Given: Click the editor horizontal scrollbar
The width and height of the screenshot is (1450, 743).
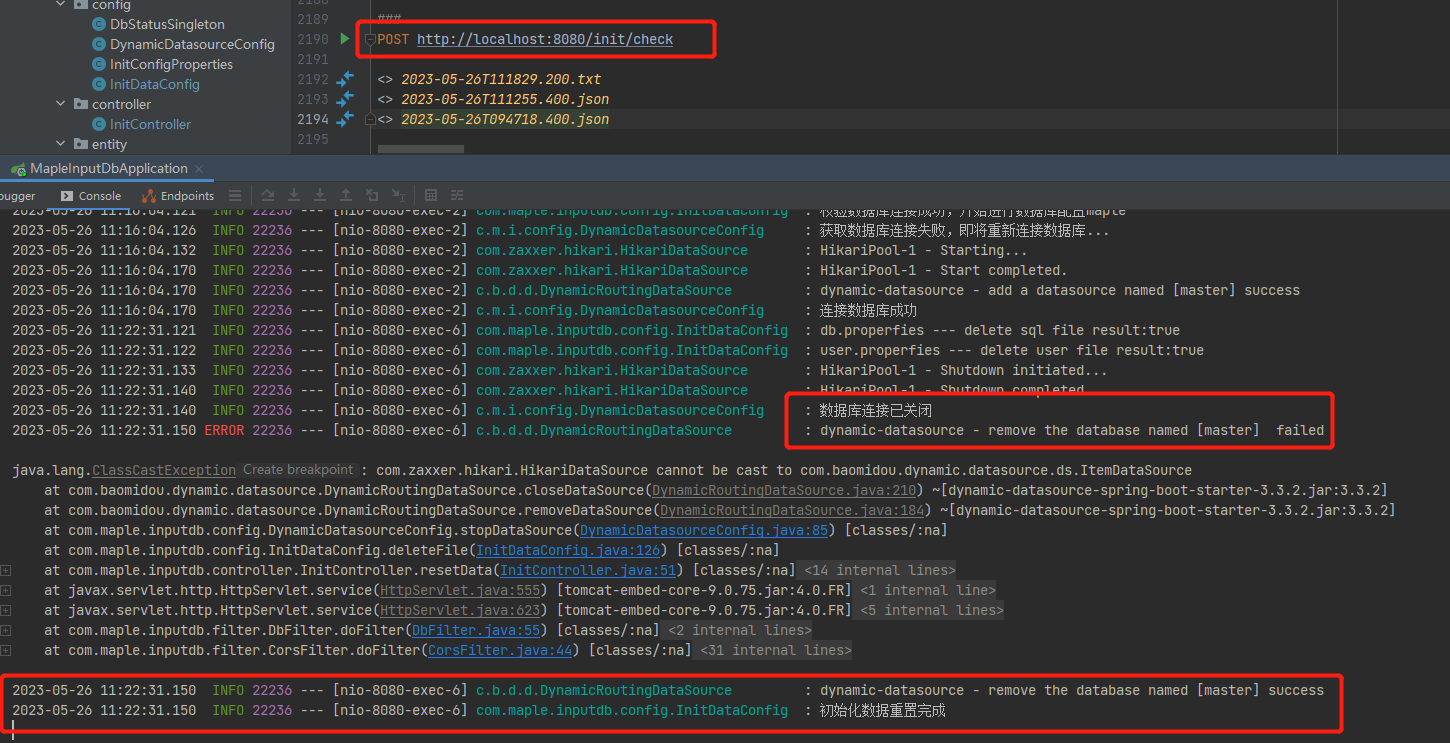Looking at the screenshot, I should (420, 150).
